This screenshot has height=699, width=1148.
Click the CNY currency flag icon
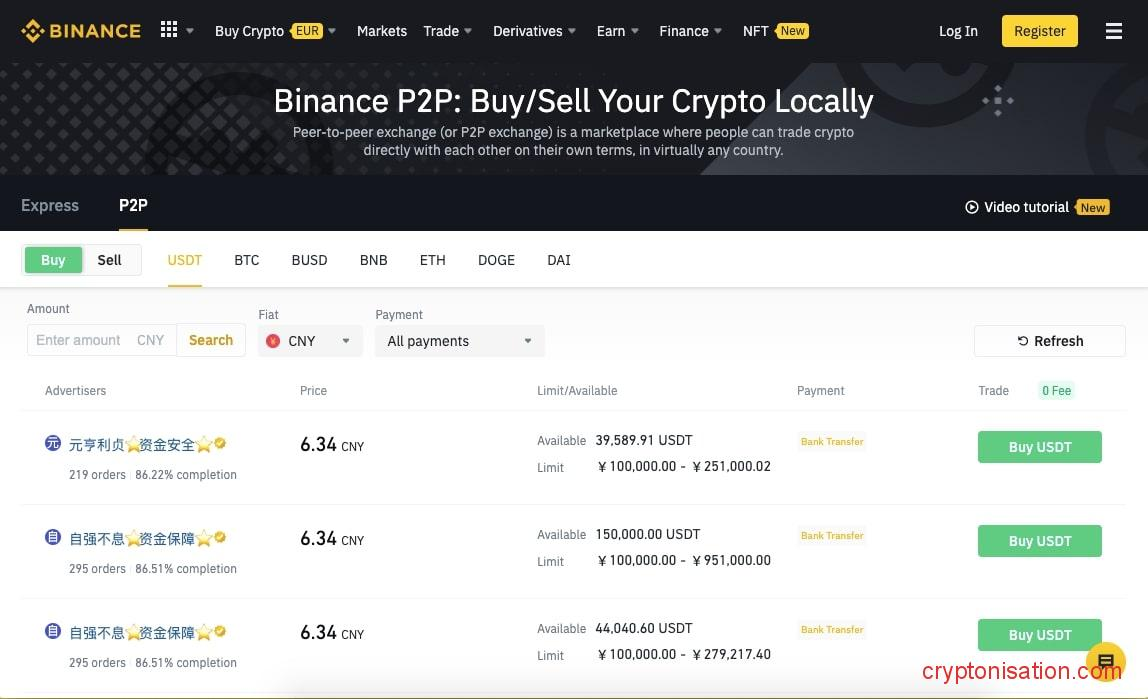coord(273,341)
